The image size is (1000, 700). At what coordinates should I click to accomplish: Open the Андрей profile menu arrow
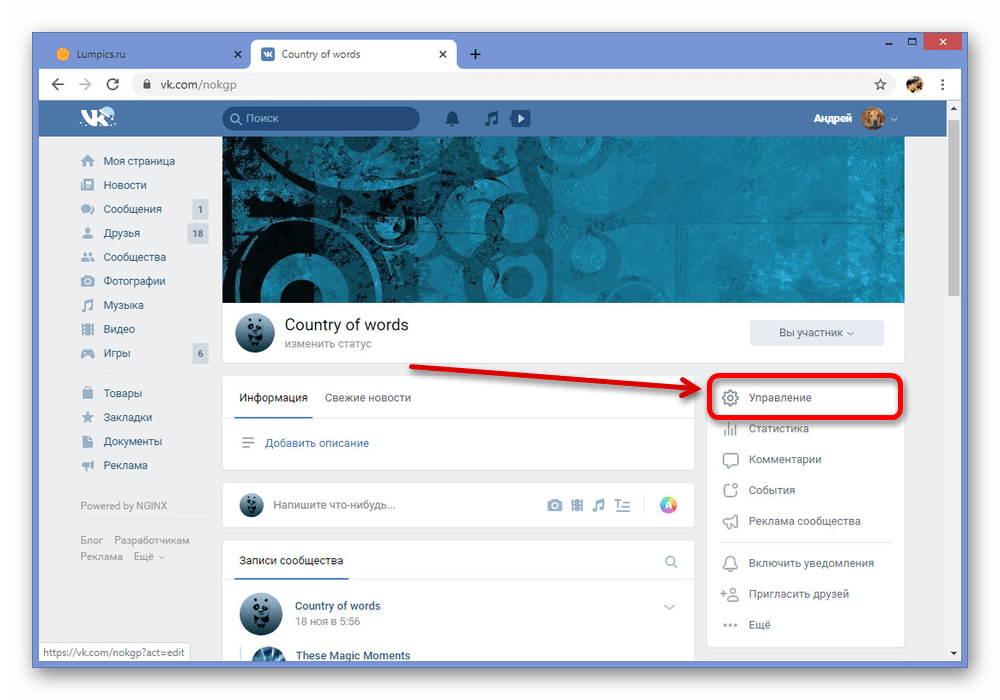pos(894,119)
